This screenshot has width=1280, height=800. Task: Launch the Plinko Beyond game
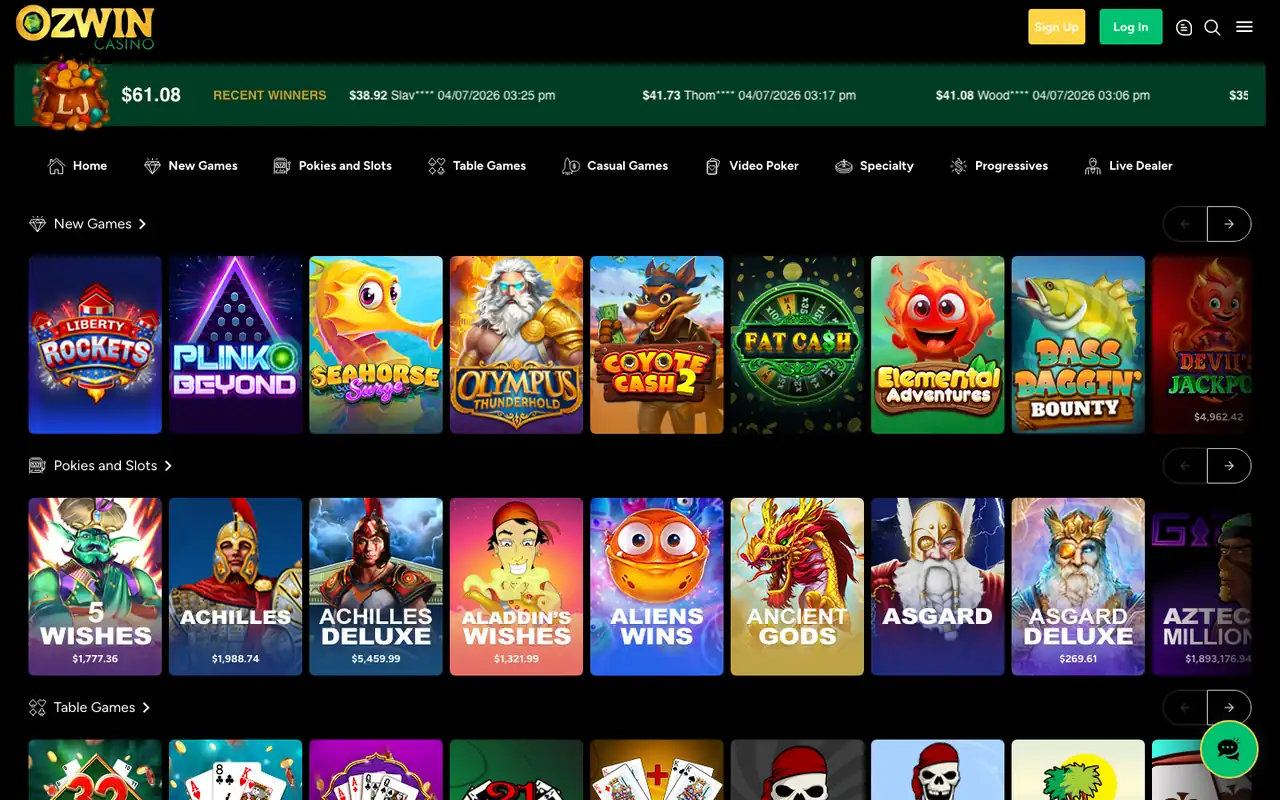pos(236,345)
